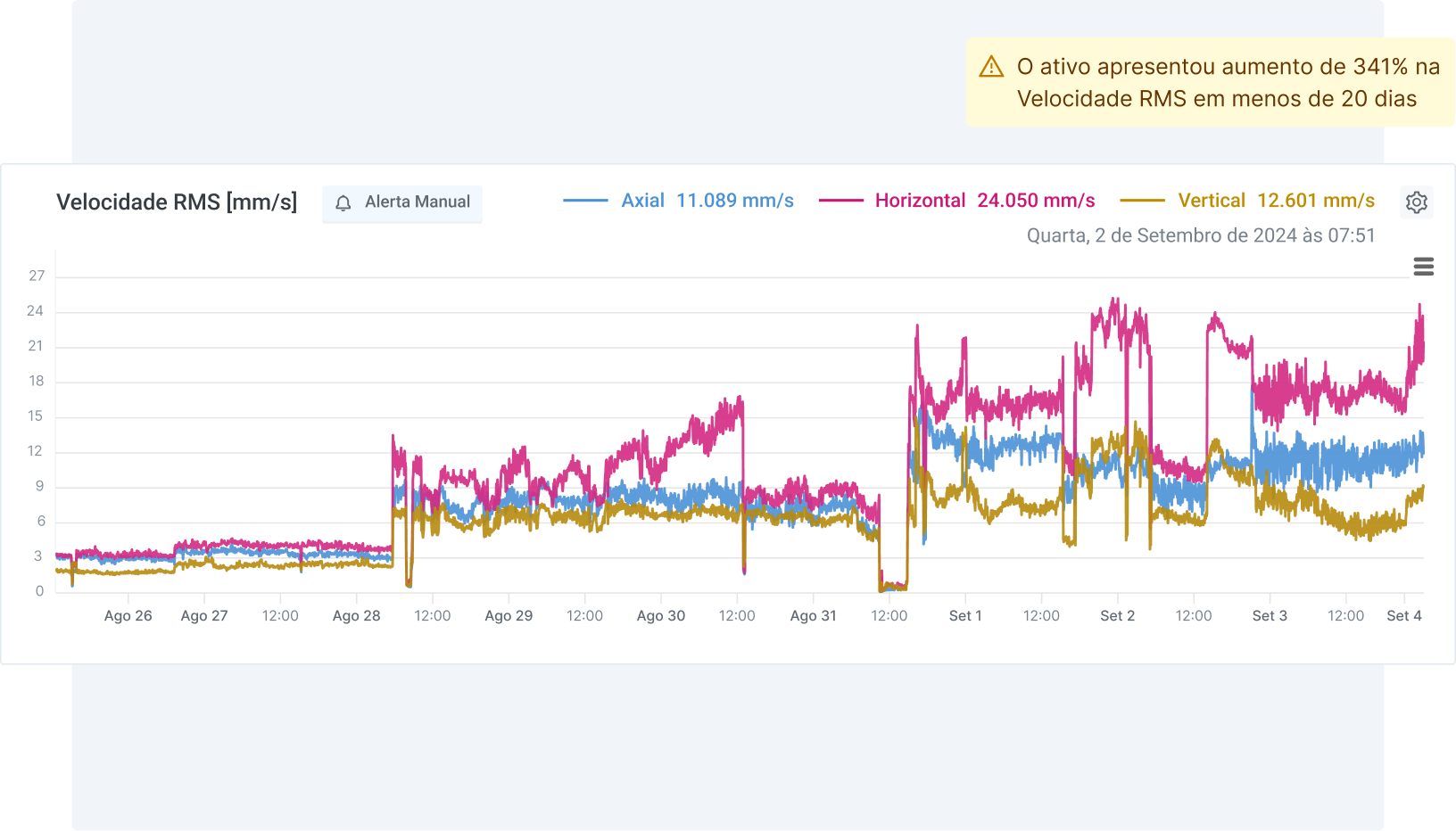This screenshot has height=831, width=1456.
Task: Select the Ago 28 date on the x-axis
Action: coord(356,615)
